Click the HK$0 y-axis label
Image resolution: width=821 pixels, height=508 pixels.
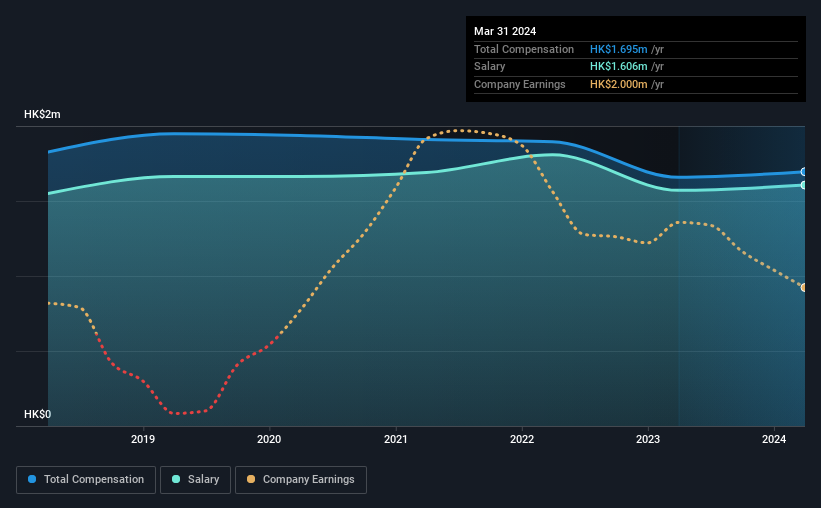point(38,414)
